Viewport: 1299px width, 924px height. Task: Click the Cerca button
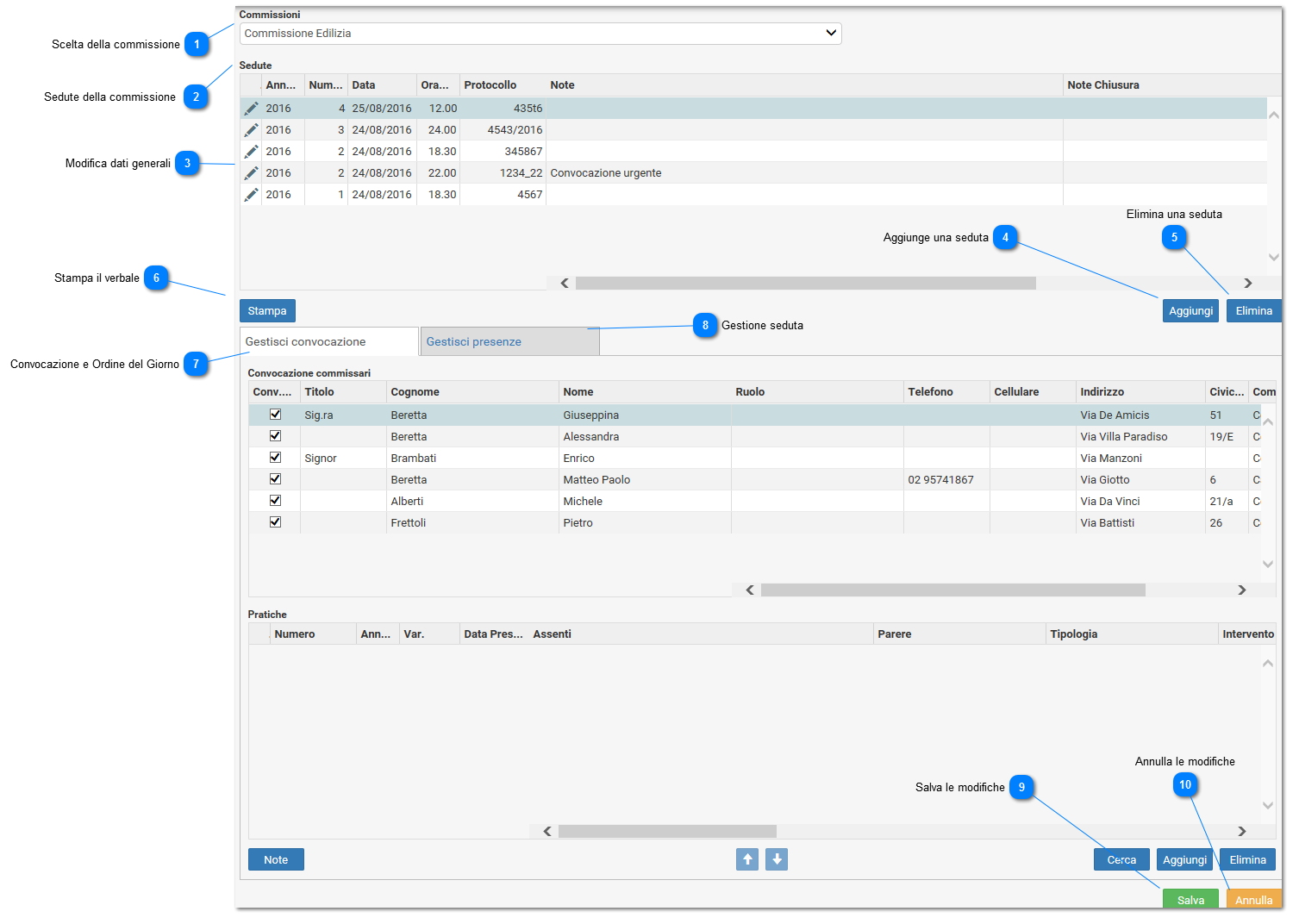coord(1121,859)
